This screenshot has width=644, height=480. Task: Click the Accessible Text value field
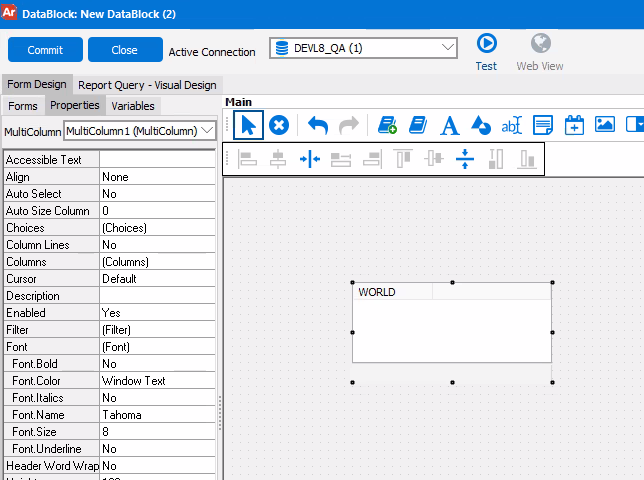click(157, 159)
